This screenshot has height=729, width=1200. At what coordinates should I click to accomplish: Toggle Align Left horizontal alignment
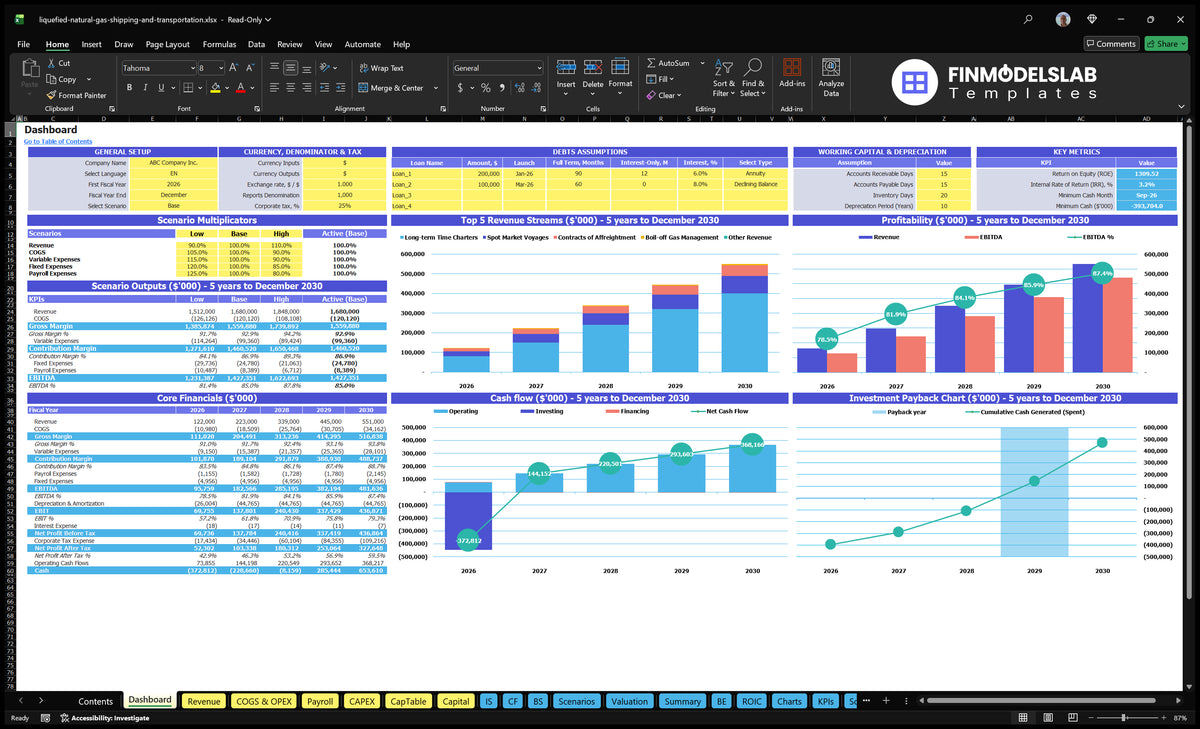pos(274,88)
